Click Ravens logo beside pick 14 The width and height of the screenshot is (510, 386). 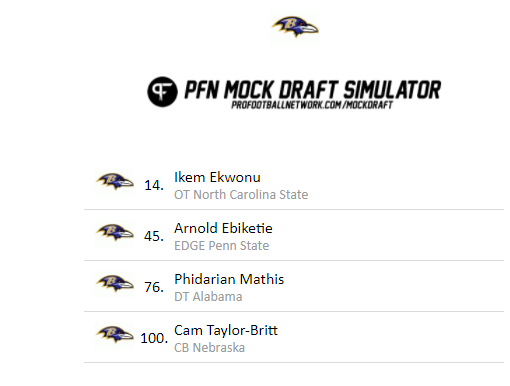coord(114,182)
